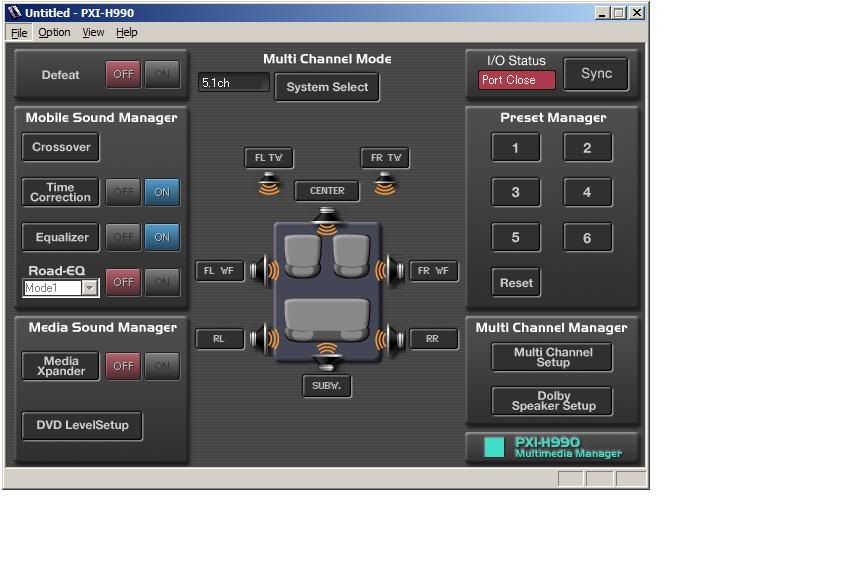Set Equalizer to ON

point(162,237)
